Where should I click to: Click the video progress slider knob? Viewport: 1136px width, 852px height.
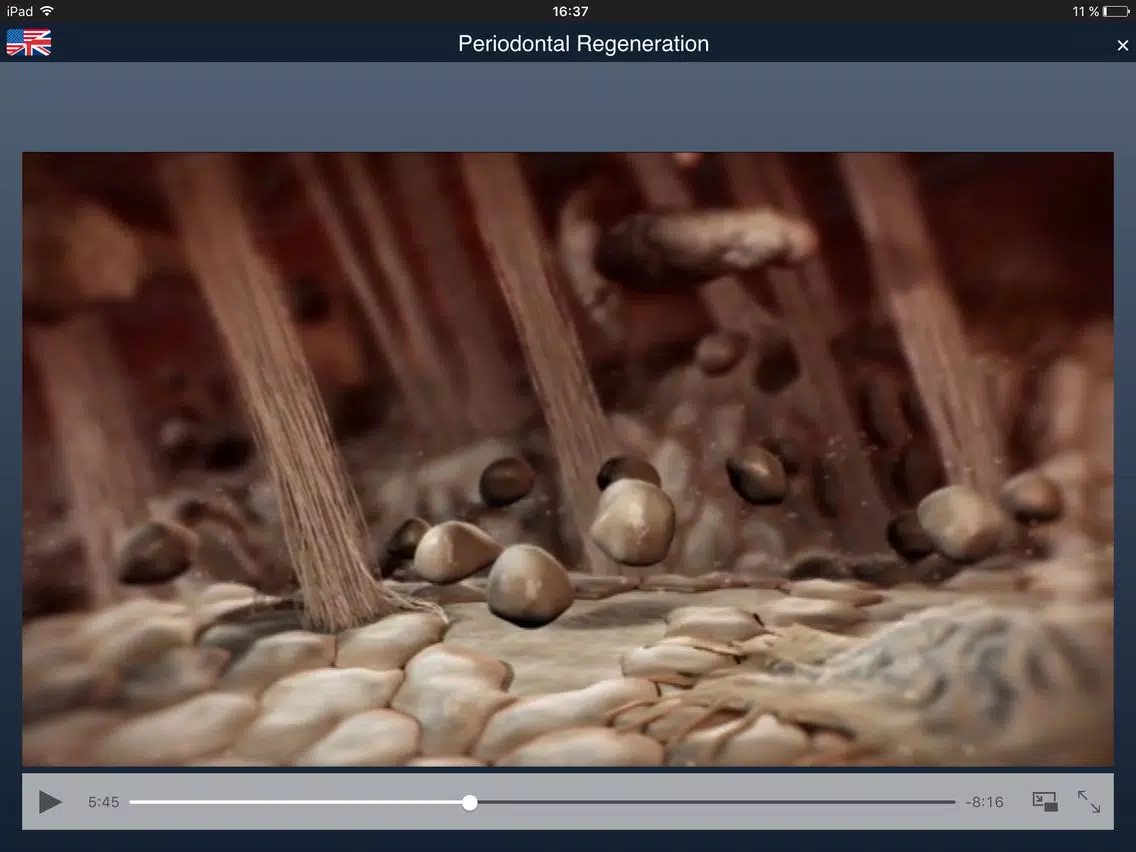469,802
